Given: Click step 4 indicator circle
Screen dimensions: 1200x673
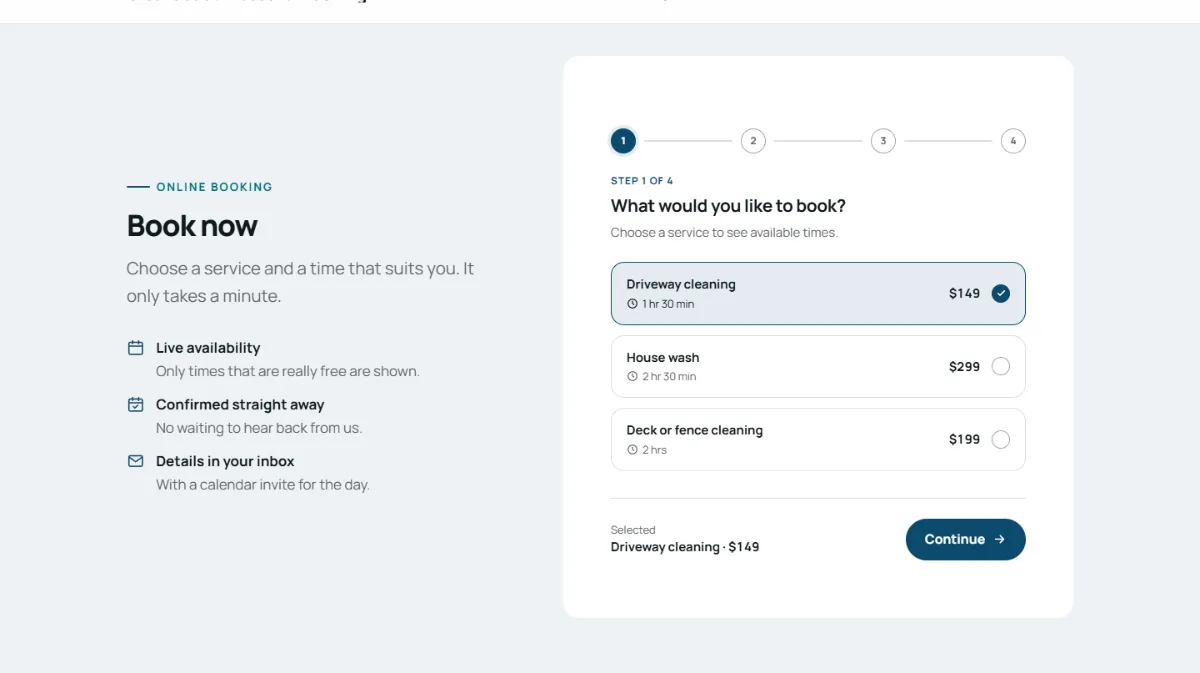Looking at the screenshot, I should pyautogui.click(x=1013, y=141).
